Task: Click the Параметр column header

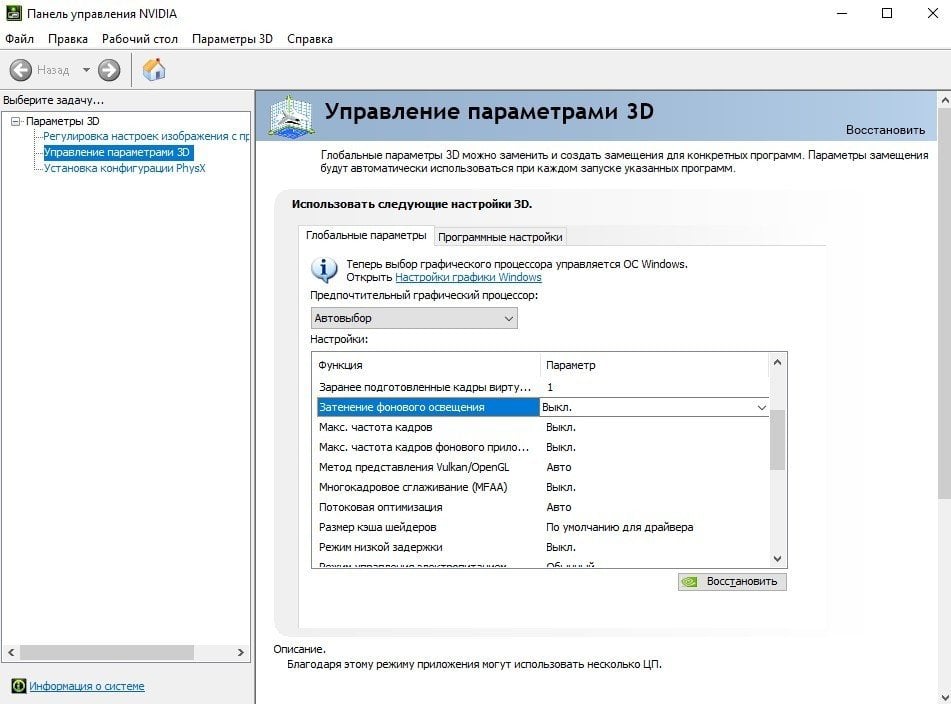Action: [654, 365]
